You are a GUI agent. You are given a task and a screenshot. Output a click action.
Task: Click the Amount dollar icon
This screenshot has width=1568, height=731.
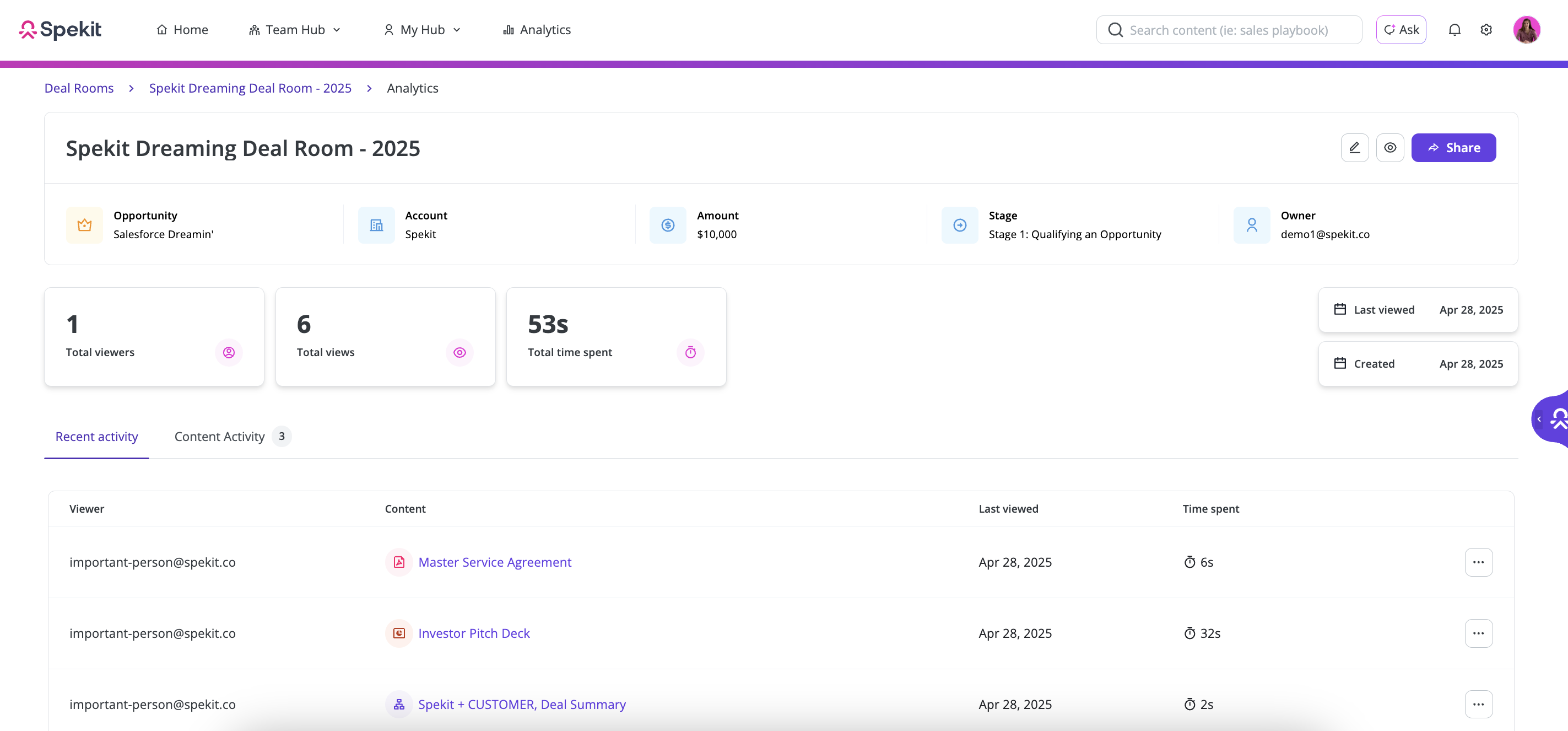668,225
